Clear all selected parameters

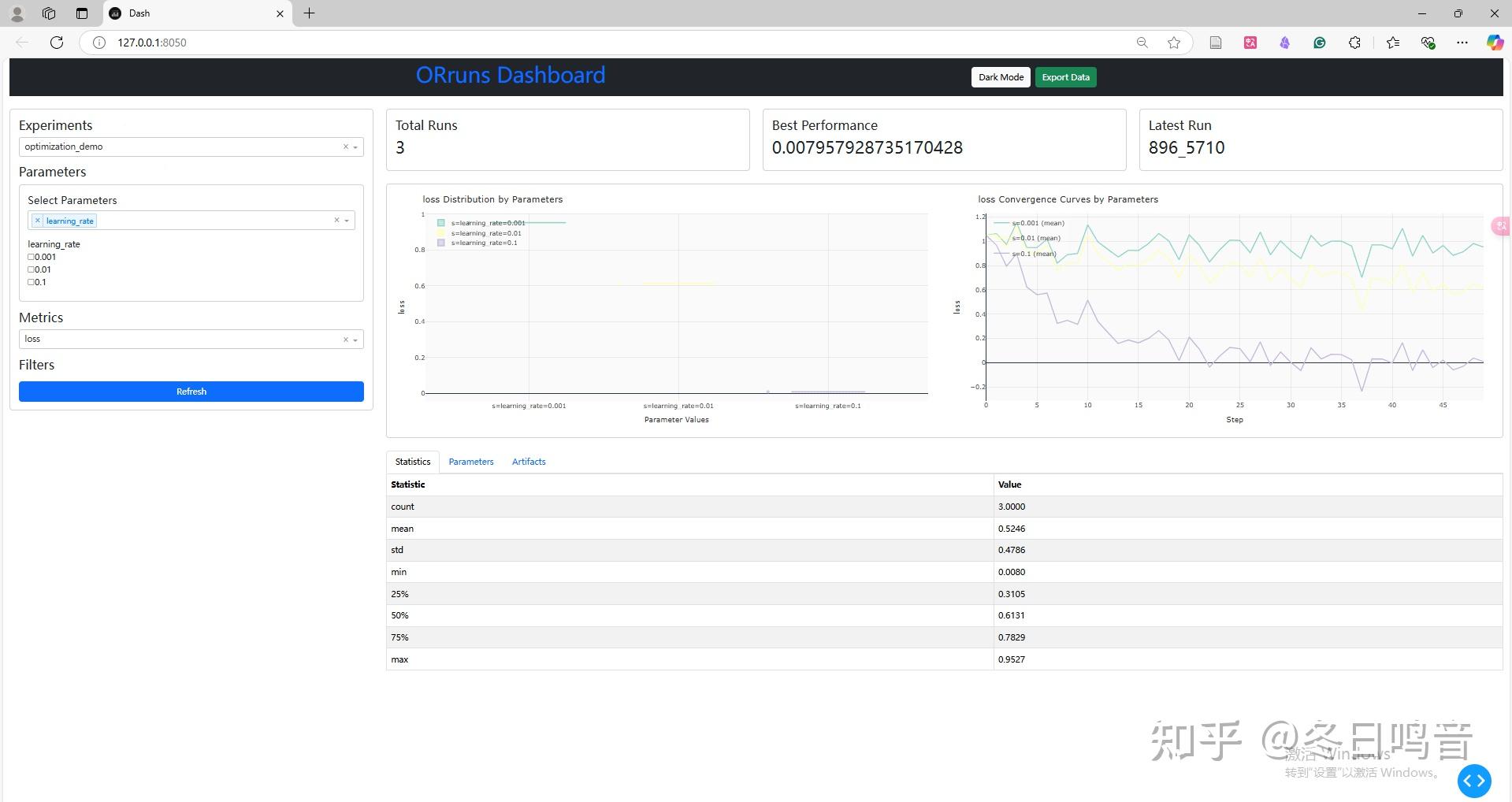click(x=336, y=221)
